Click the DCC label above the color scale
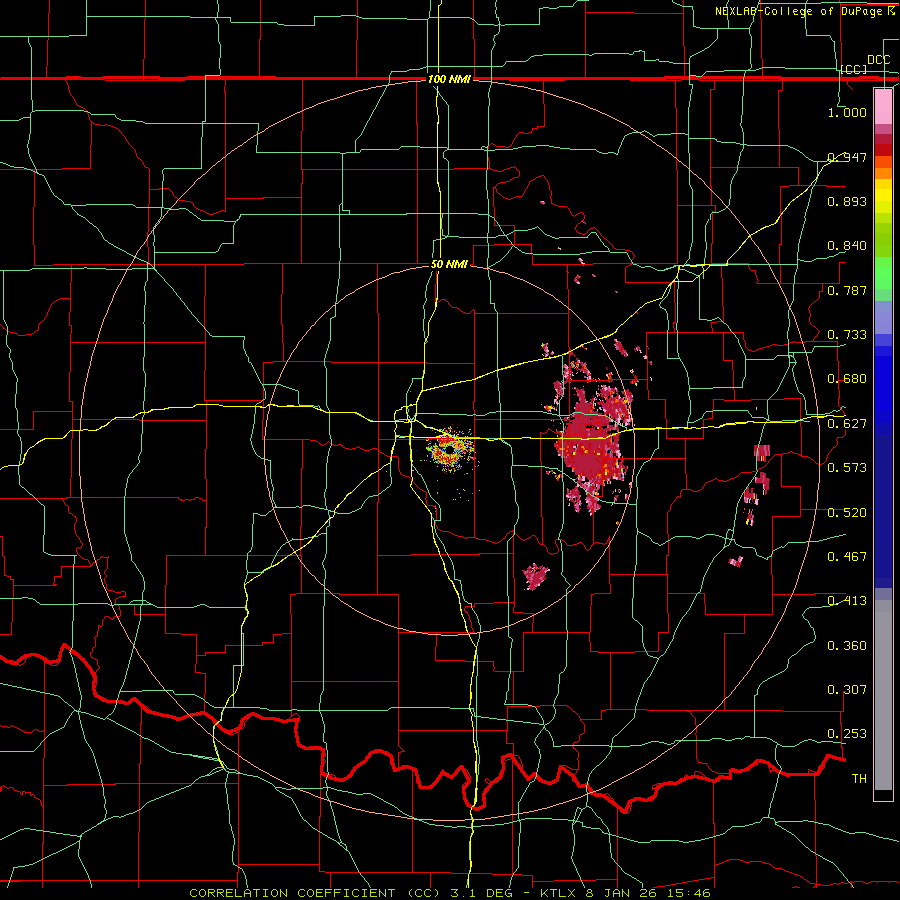 coord(878,60)
